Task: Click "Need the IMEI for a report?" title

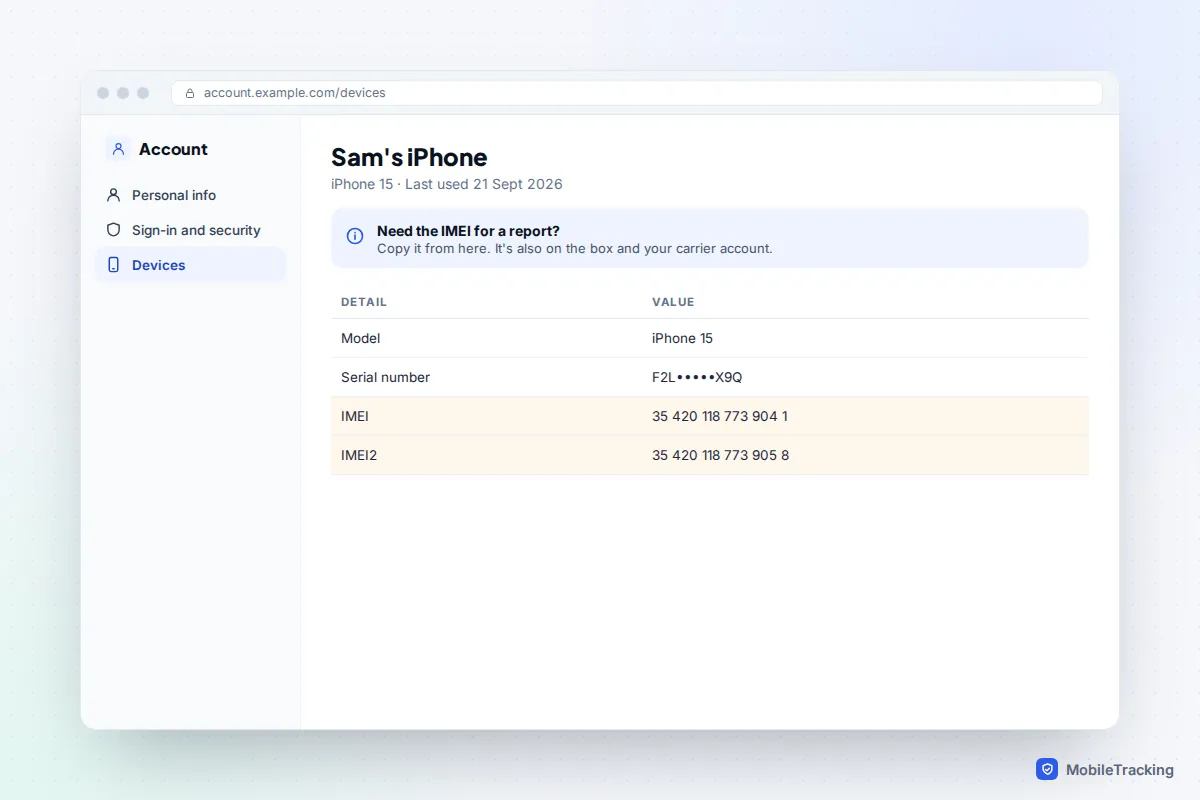Action: pyautogui.click(x=468, y=231)
